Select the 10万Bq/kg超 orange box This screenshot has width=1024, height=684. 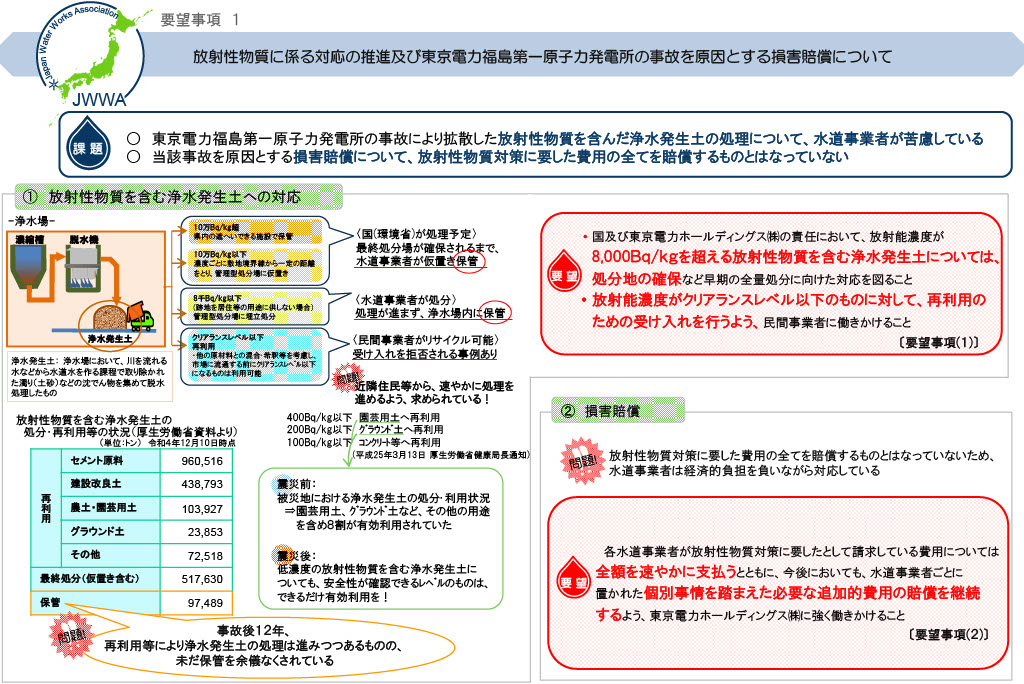[x=257, y=231]
